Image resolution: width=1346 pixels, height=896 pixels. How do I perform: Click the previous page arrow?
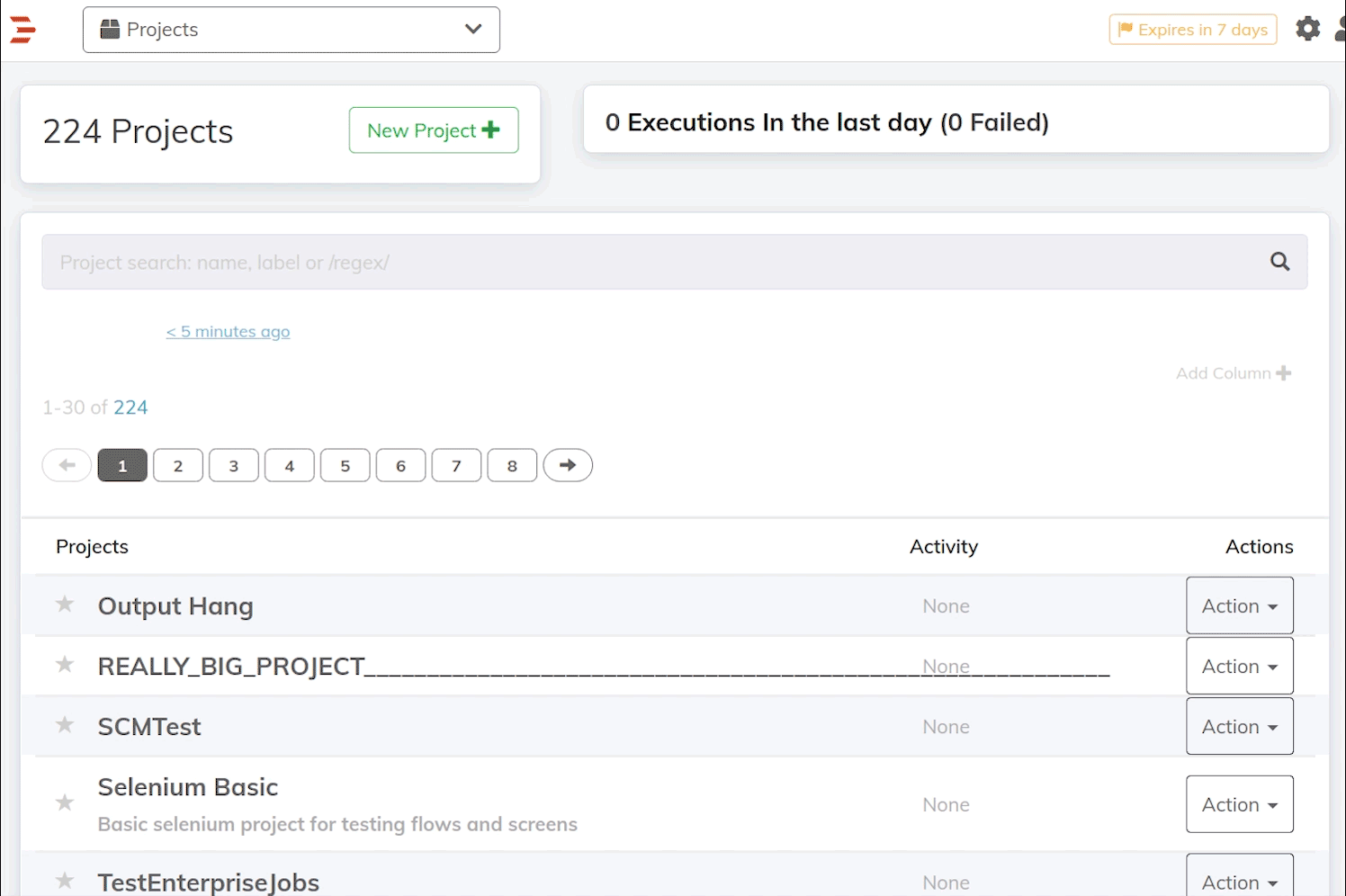pos(67,465)
